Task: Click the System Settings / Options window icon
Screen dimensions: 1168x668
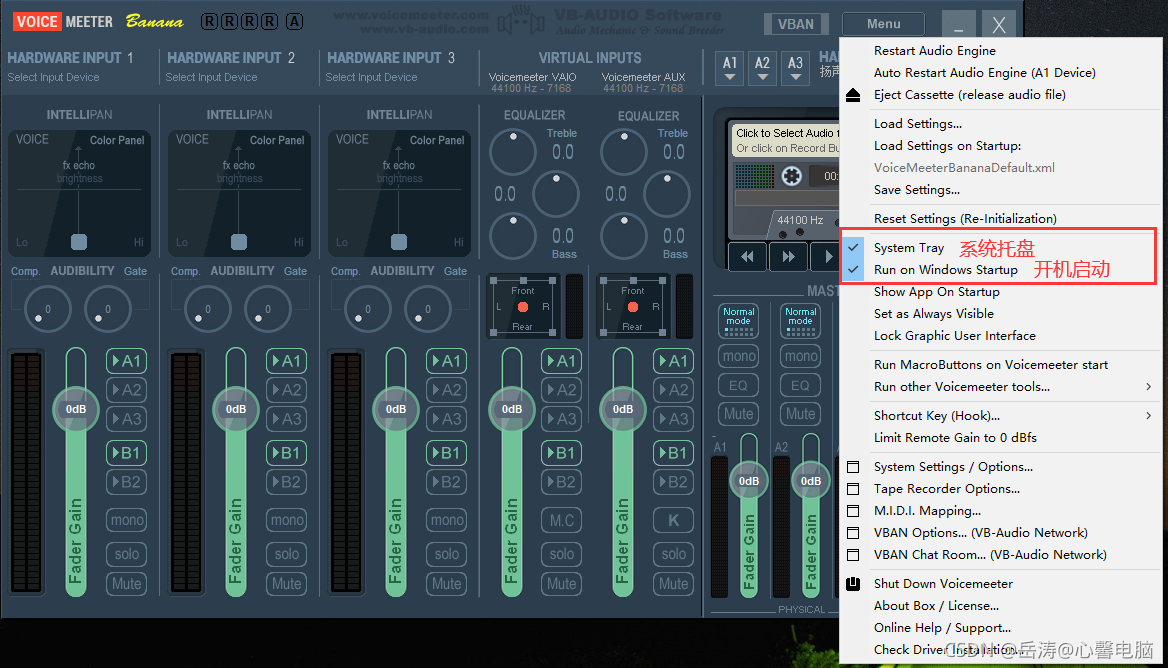Action: tap(853, 467)
